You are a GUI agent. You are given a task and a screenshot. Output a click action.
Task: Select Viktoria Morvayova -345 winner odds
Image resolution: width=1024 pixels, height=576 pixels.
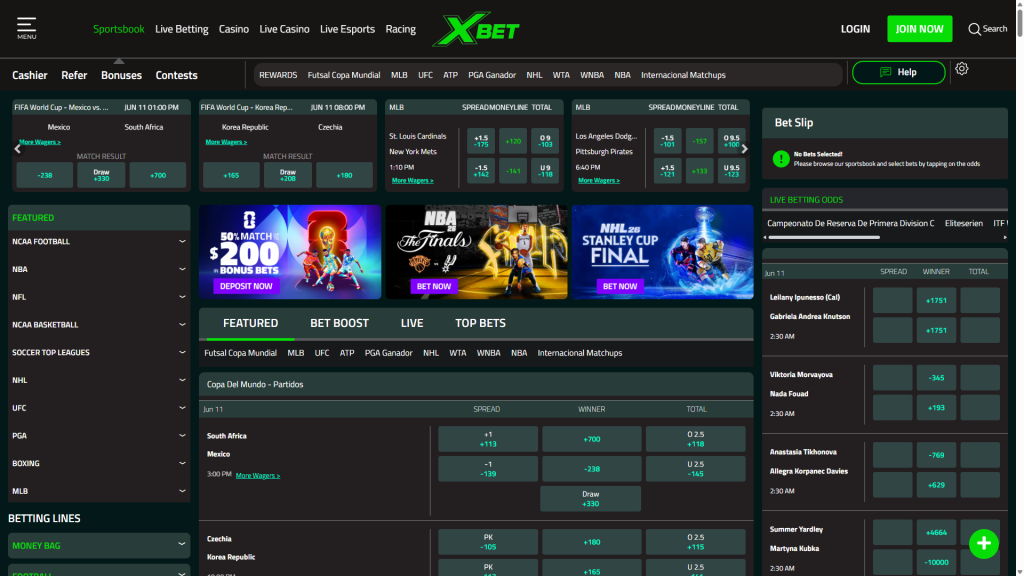pyautogui.click(x=936, y=378)
